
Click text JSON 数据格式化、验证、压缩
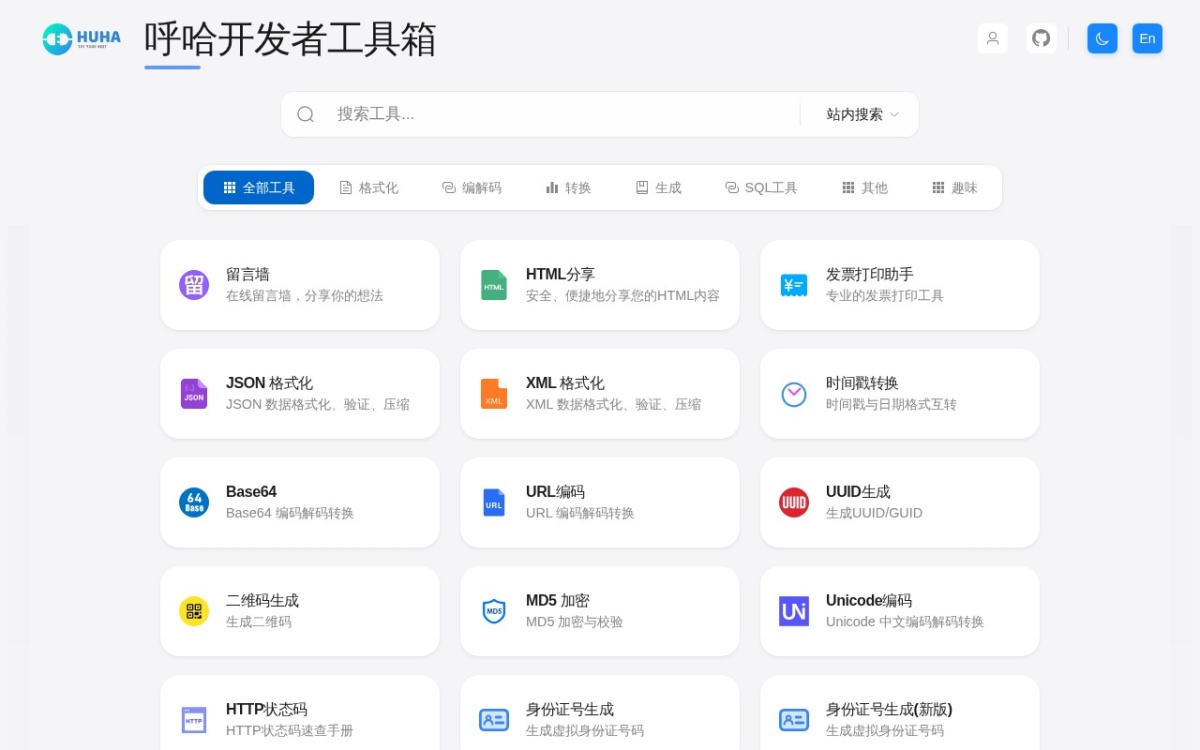pyautogui.click(x=318, y=405)
